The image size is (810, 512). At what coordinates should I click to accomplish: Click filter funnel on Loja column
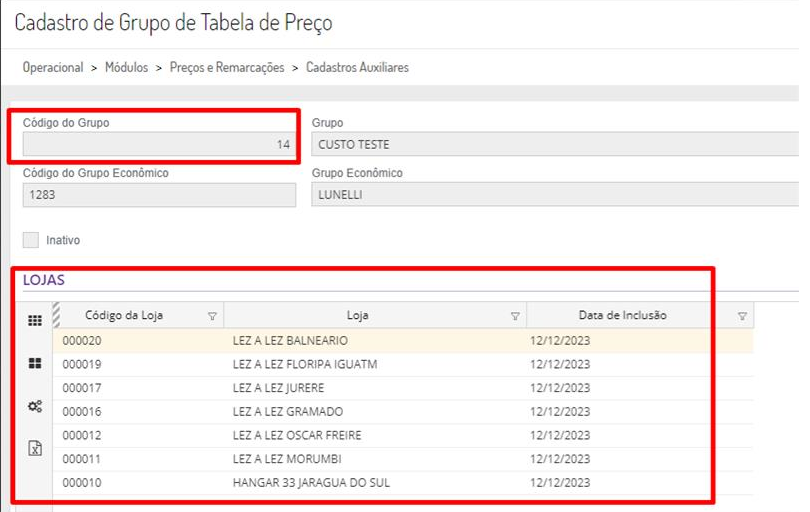pos(515,316)
